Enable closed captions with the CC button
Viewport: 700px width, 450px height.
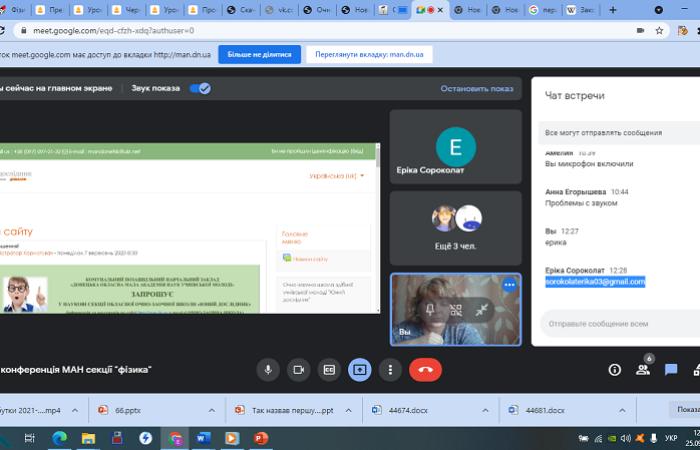(328, 369)
